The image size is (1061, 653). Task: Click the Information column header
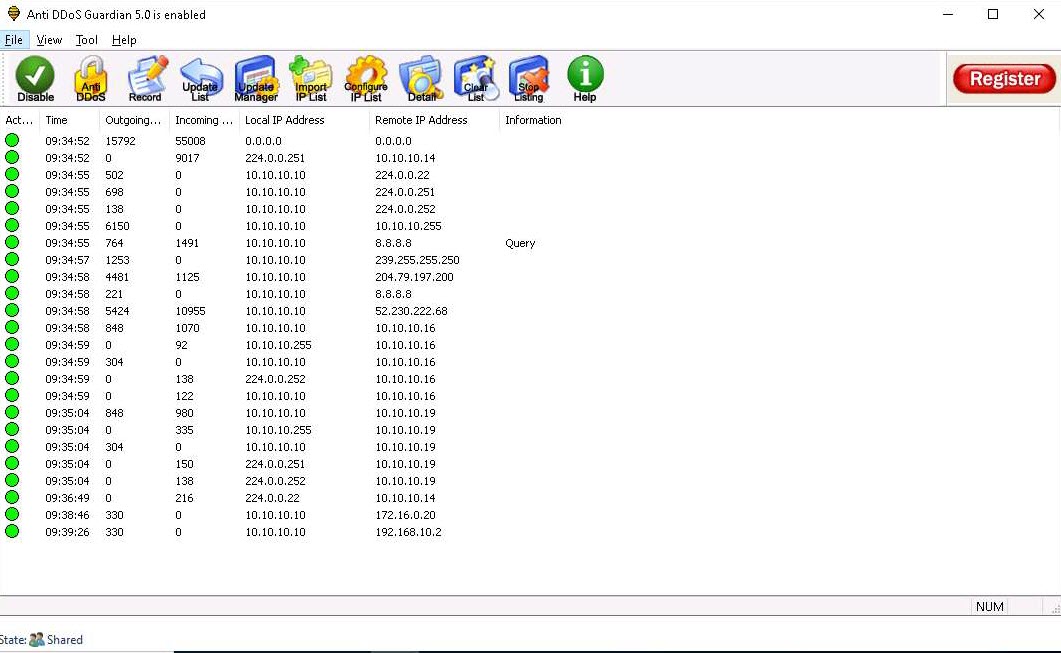pyautogui.click(x=533, y=120)
